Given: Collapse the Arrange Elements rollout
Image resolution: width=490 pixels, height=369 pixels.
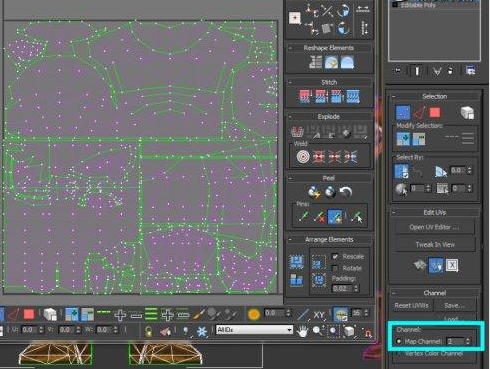Looking at the screenshot, I should (x=290, y=240).
